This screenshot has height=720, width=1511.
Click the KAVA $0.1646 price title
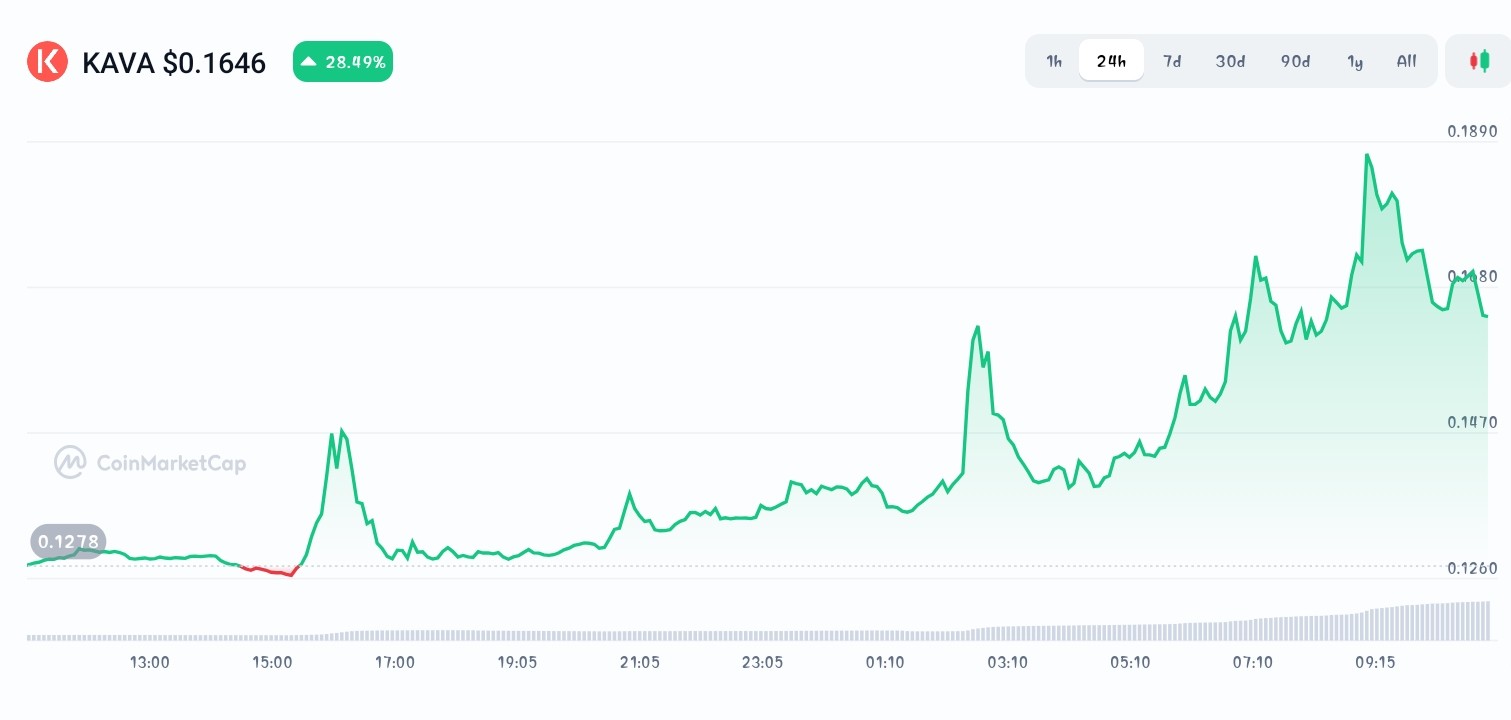(x=174, y=63)
